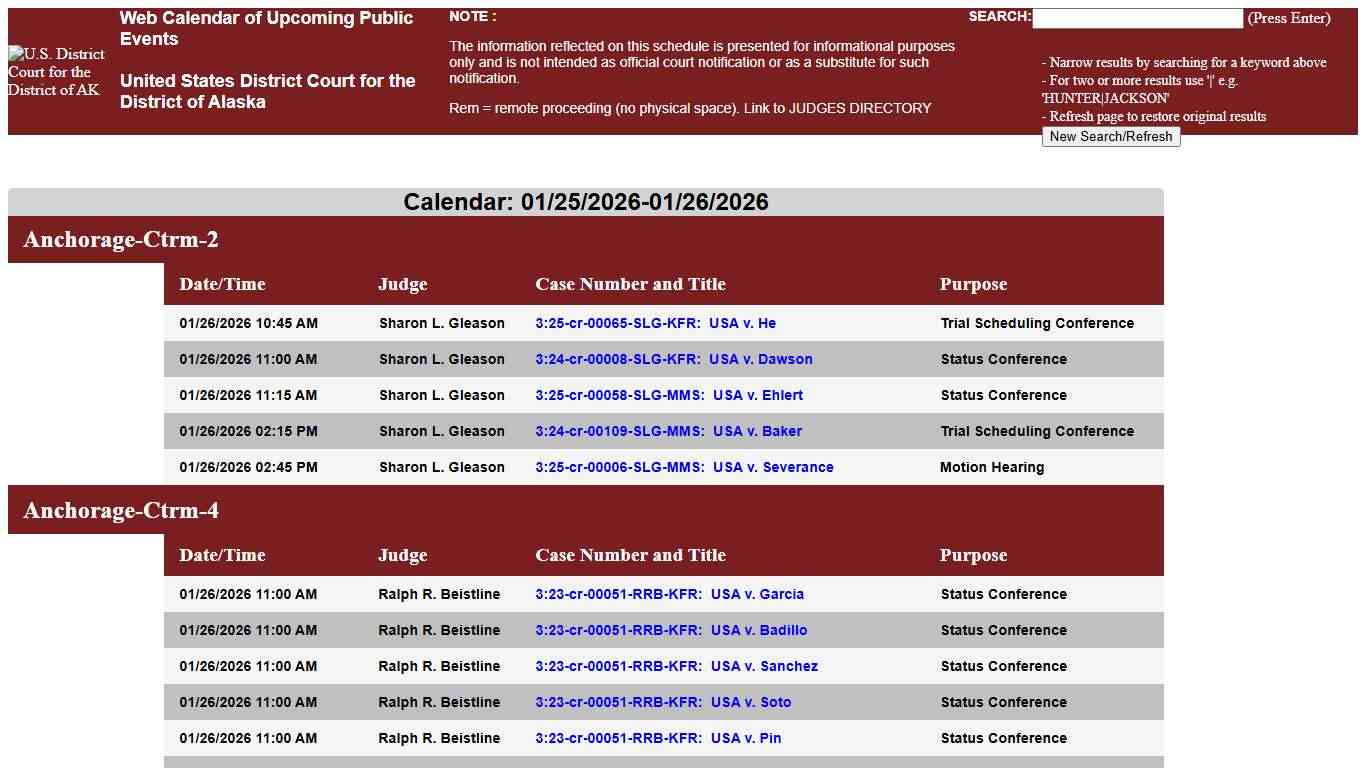Open the USA v. Badillo case link
Viewport: 1366px width, 768px height.
[671, 630]
